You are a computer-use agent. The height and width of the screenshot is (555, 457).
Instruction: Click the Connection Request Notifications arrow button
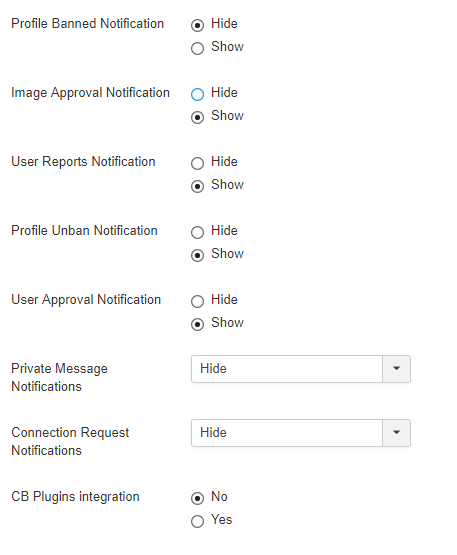396,433
